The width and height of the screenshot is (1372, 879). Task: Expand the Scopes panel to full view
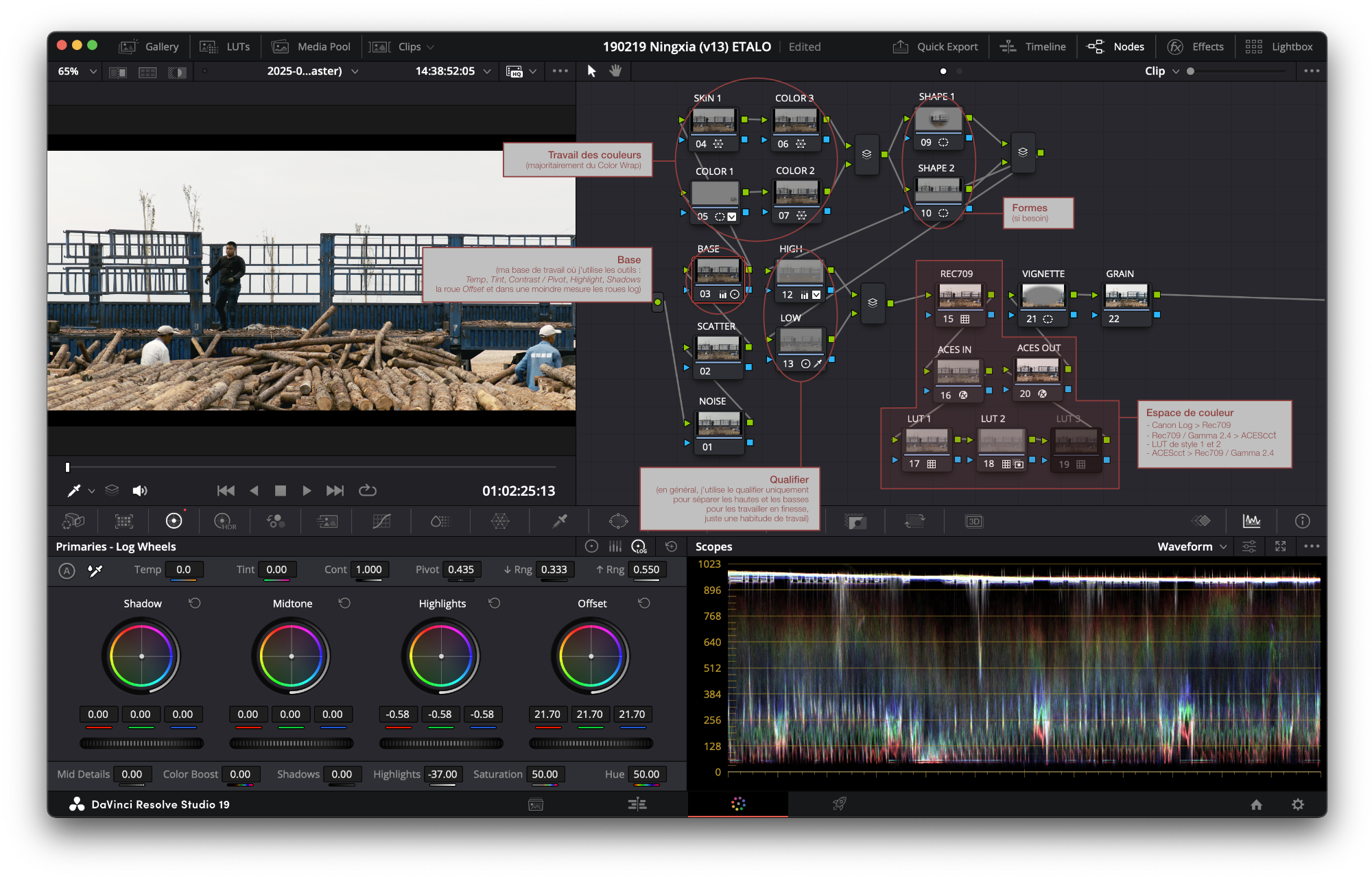pos(1280,546)
